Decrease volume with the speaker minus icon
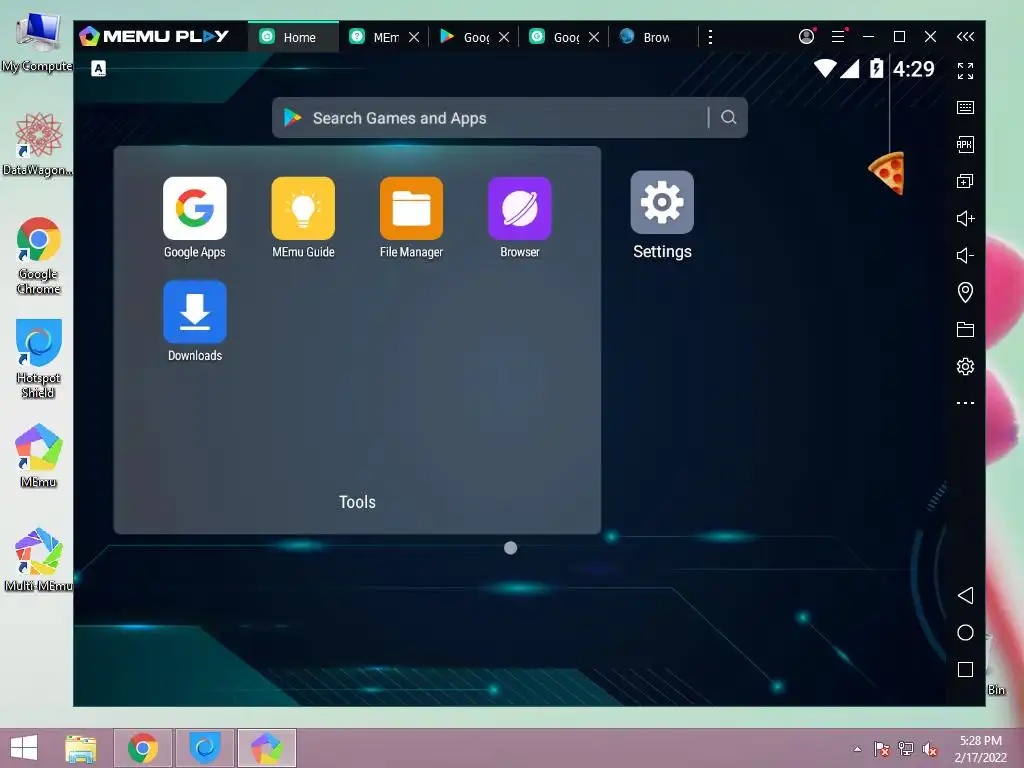The width and height of the screenshot is (1024, 768). pyautogui.click(x=965, y=255)
